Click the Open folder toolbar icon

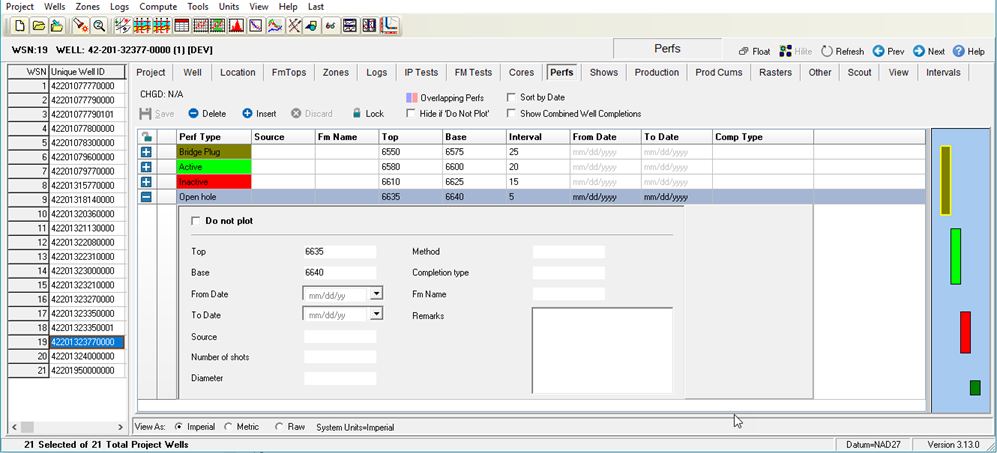point(39,26)
